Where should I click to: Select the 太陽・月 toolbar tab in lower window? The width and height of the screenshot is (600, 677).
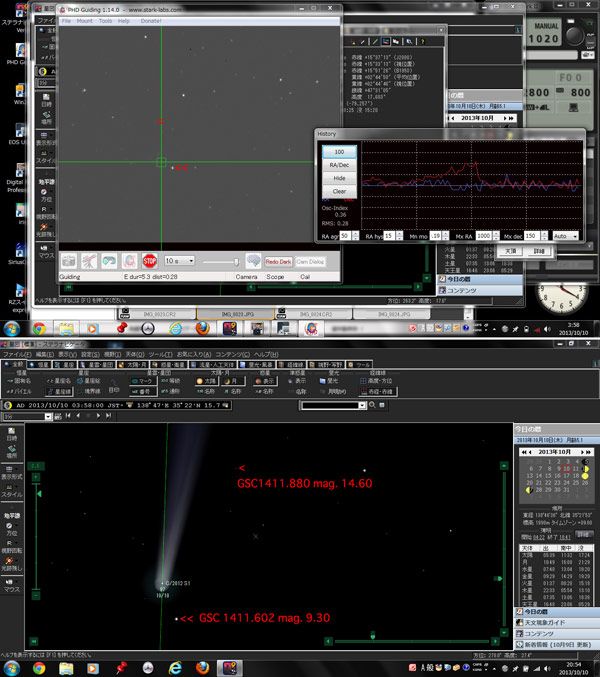click(x=133, y=364)
